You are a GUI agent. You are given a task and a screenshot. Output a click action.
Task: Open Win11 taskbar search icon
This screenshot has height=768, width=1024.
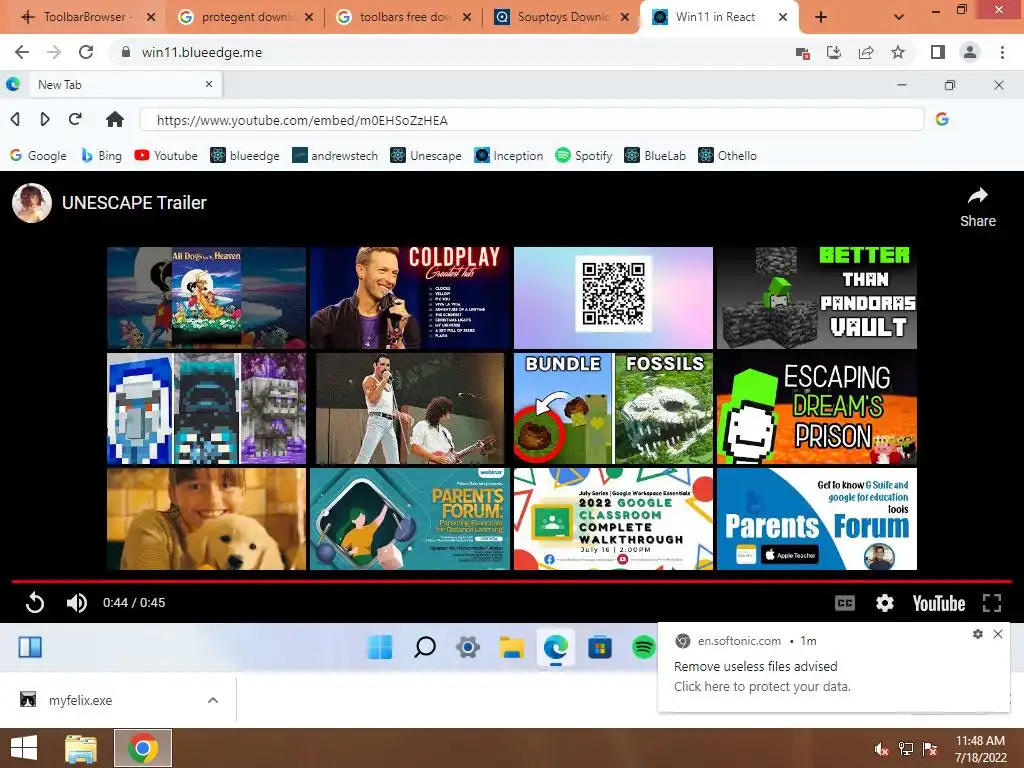pos(424,647)
